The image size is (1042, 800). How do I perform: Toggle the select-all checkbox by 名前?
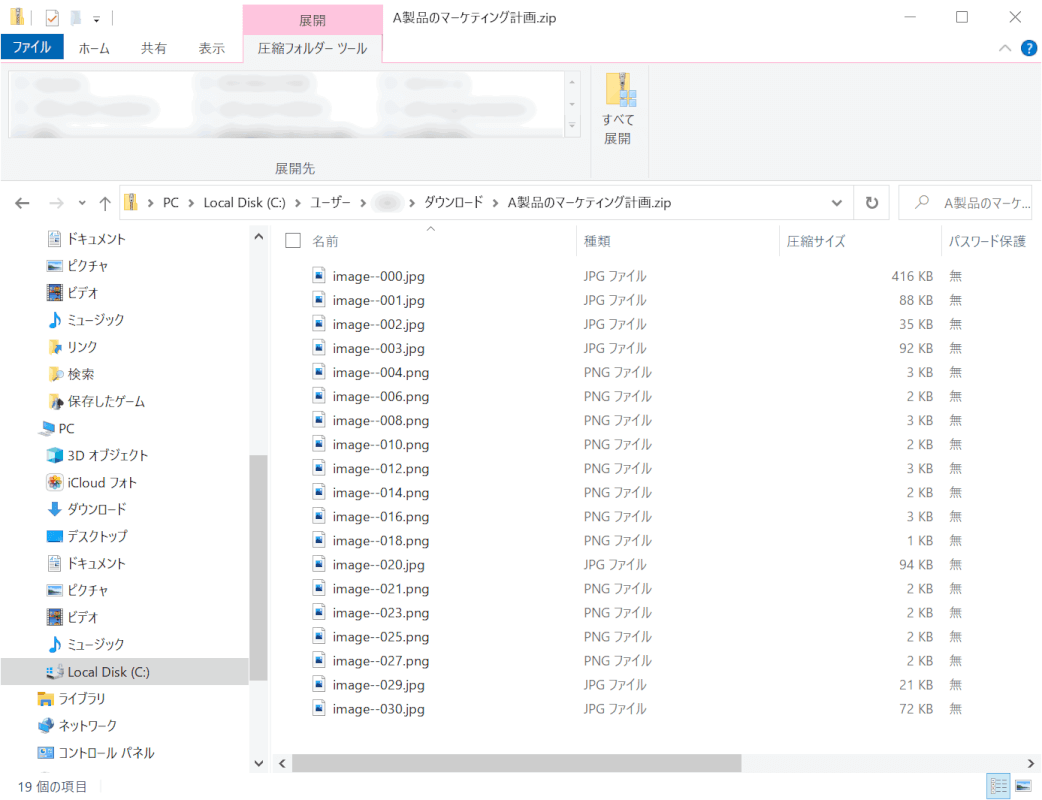click(x=293, y=241)
